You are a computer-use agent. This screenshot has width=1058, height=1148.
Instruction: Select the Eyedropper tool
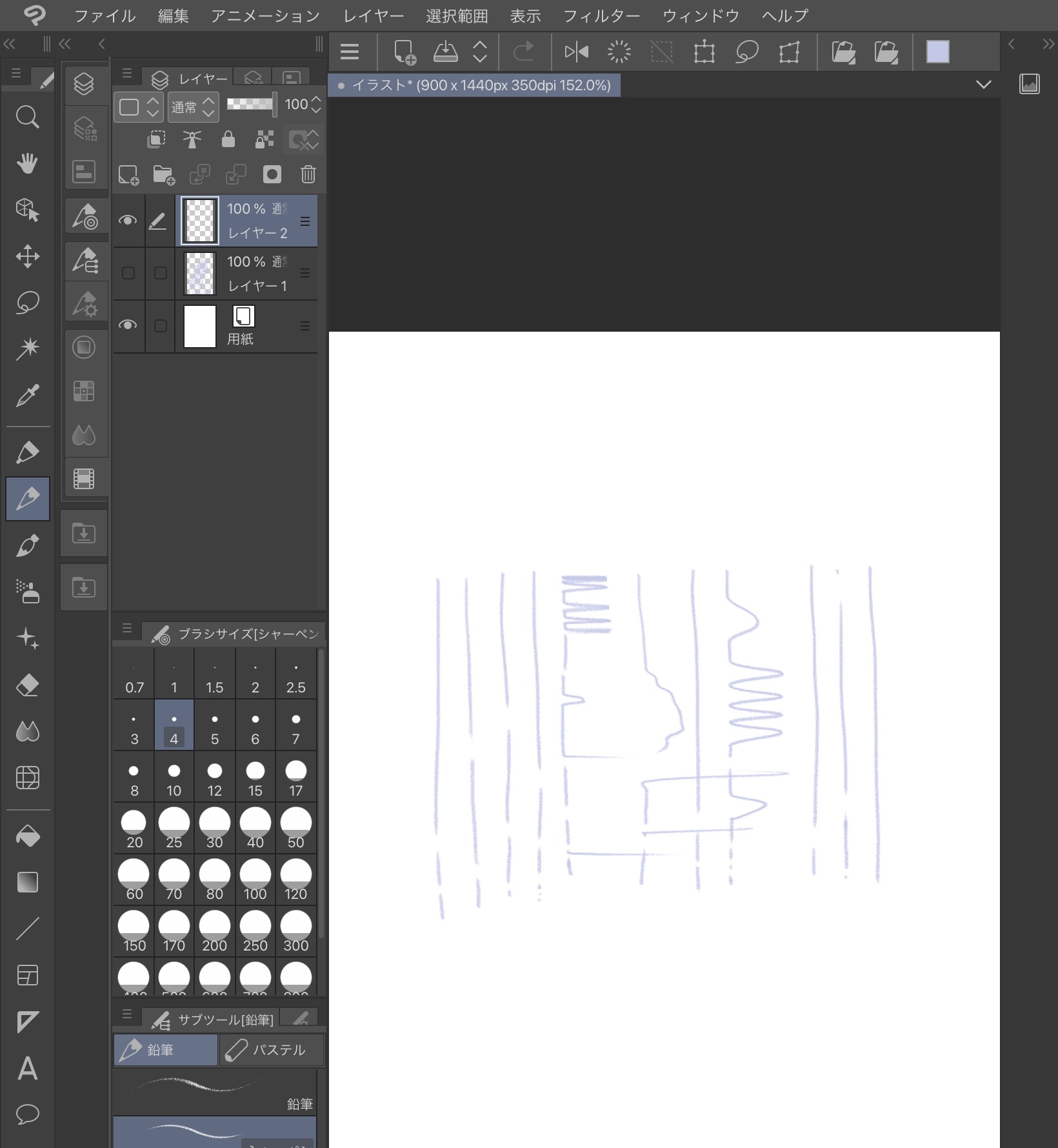tap(27, 396)
